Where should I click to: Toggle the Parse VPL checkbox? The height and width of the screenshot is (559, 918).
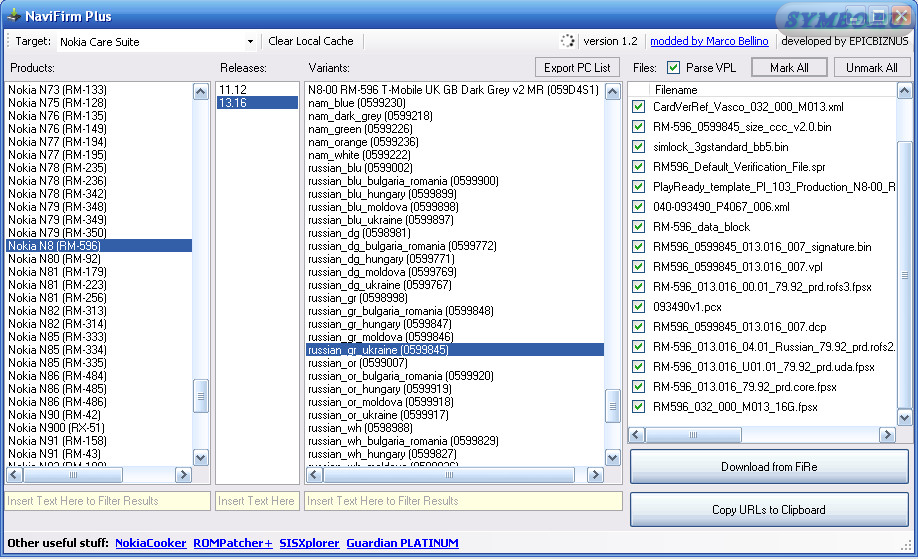tap(673, 68)
